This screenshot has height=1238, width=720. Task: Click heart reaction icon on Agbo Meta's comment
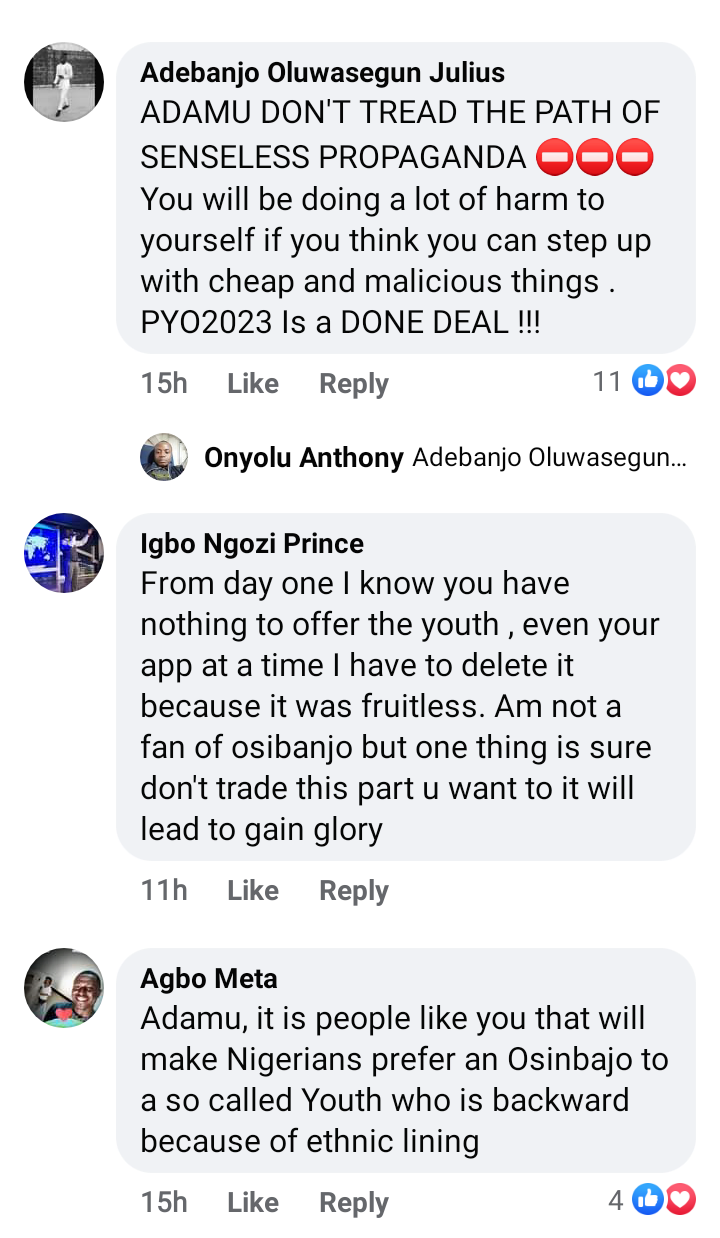(x=680, y=1199)
